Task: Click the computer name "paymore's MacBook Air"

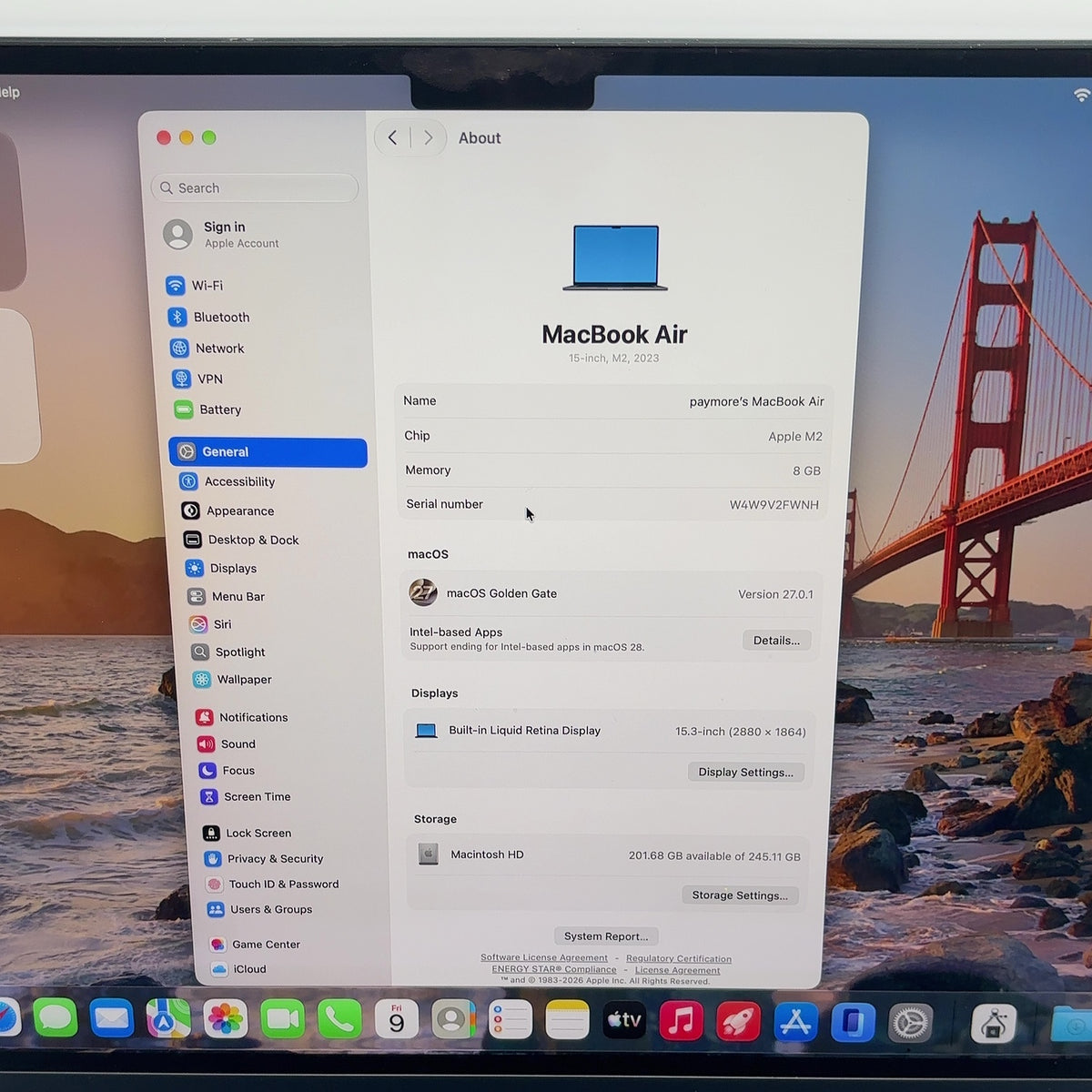Action: point(757,401)
